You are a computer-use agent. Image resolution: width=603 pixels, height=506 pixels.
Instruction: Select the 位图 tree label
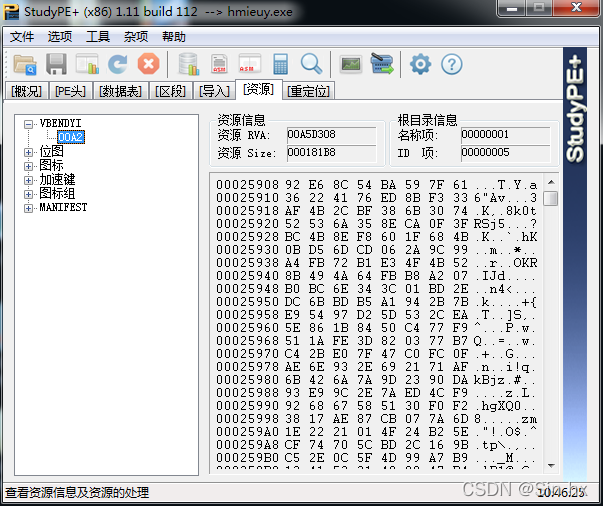[51, 151]
